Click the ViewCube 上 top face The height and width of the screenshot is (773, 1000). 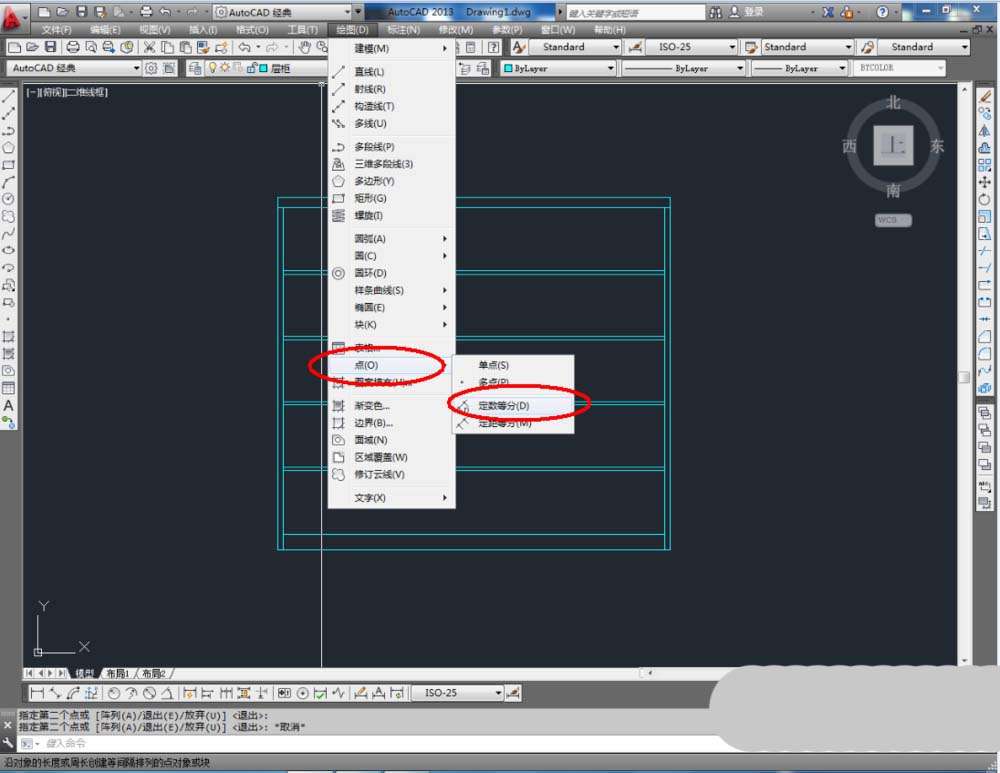coord(893,145)
